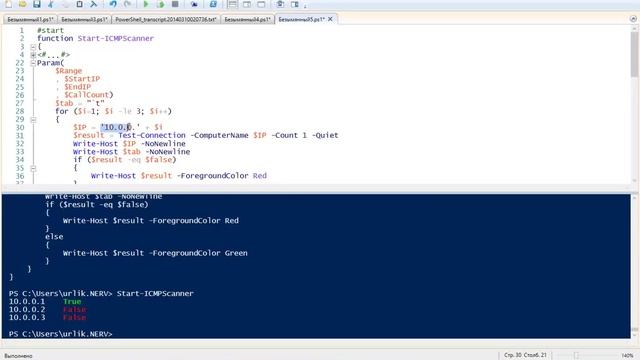Click the 10.0.0.3 False console result
This screenshot has height=360, width=640.
coord(47,318)
